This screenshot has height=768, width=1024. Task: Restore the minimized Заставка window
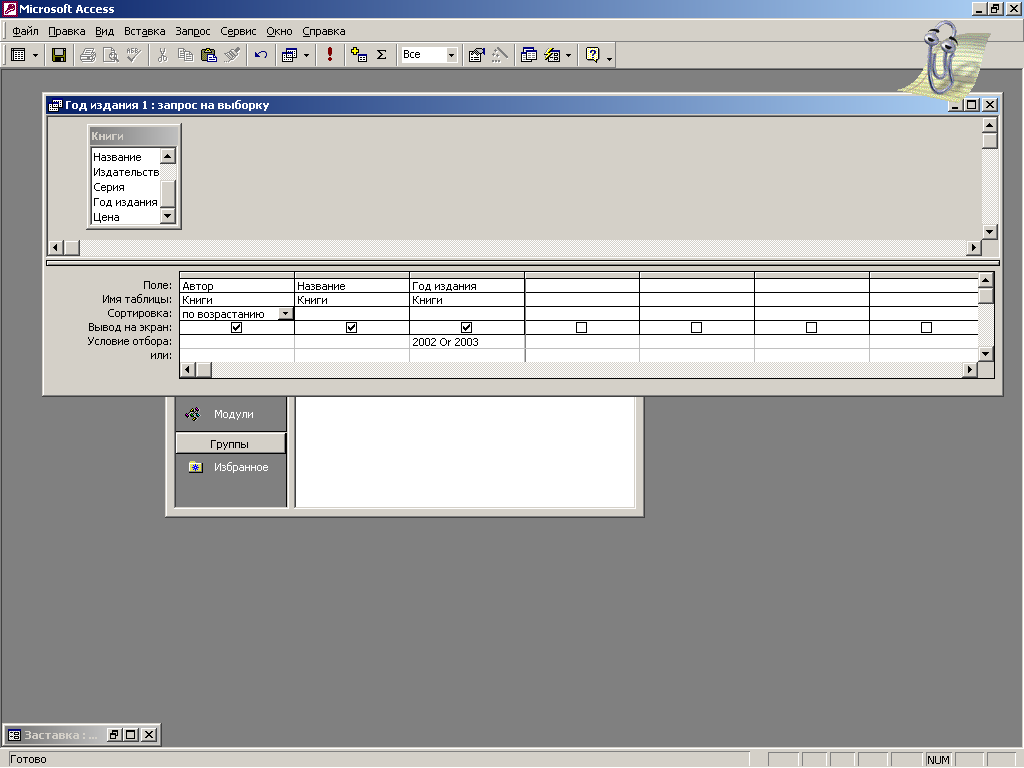(114, 735)
